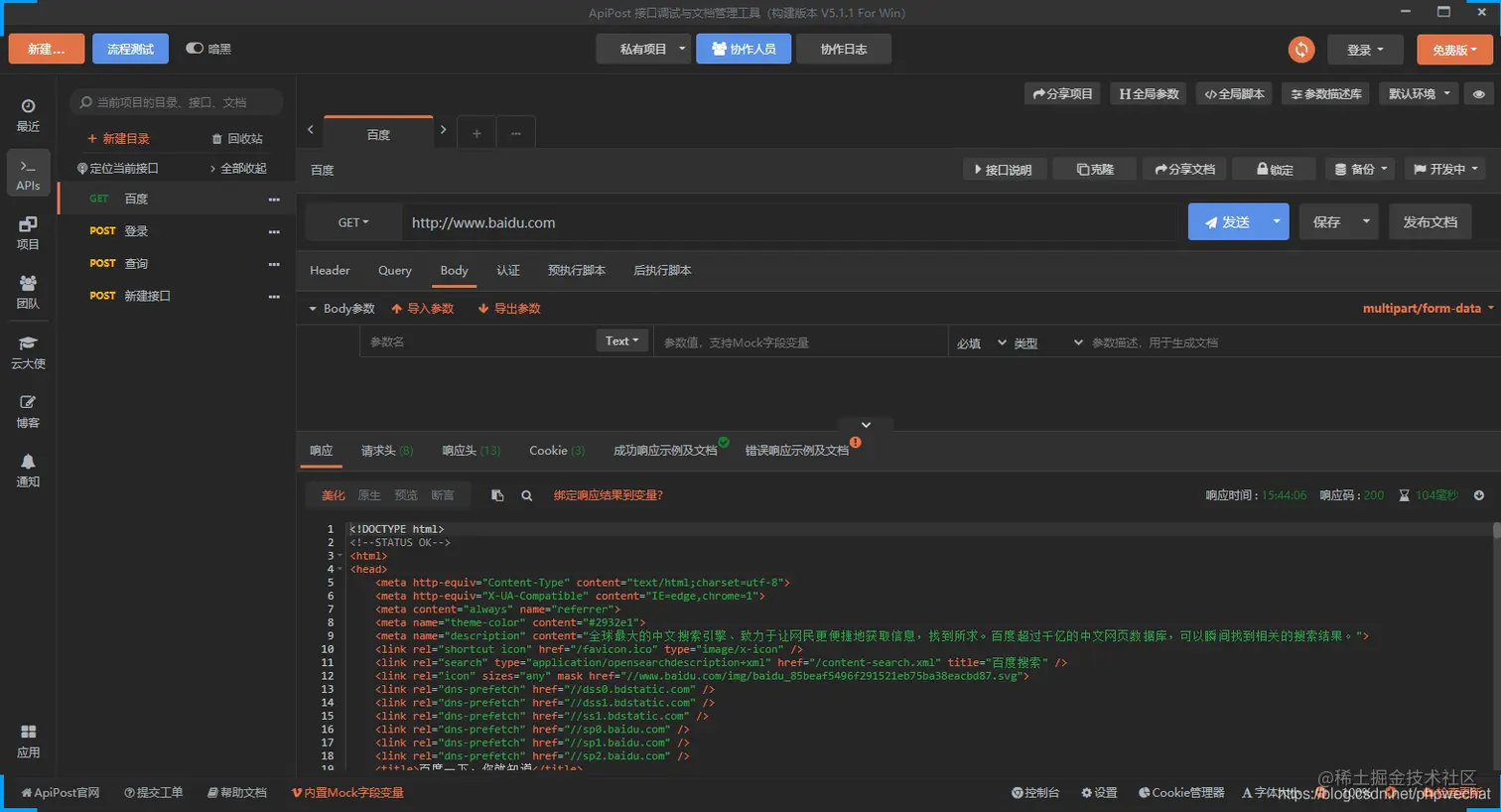Viewport: 1501px width, 812px height.
Task: Click the 流程测试 flow test button
Action: [131, 49]
